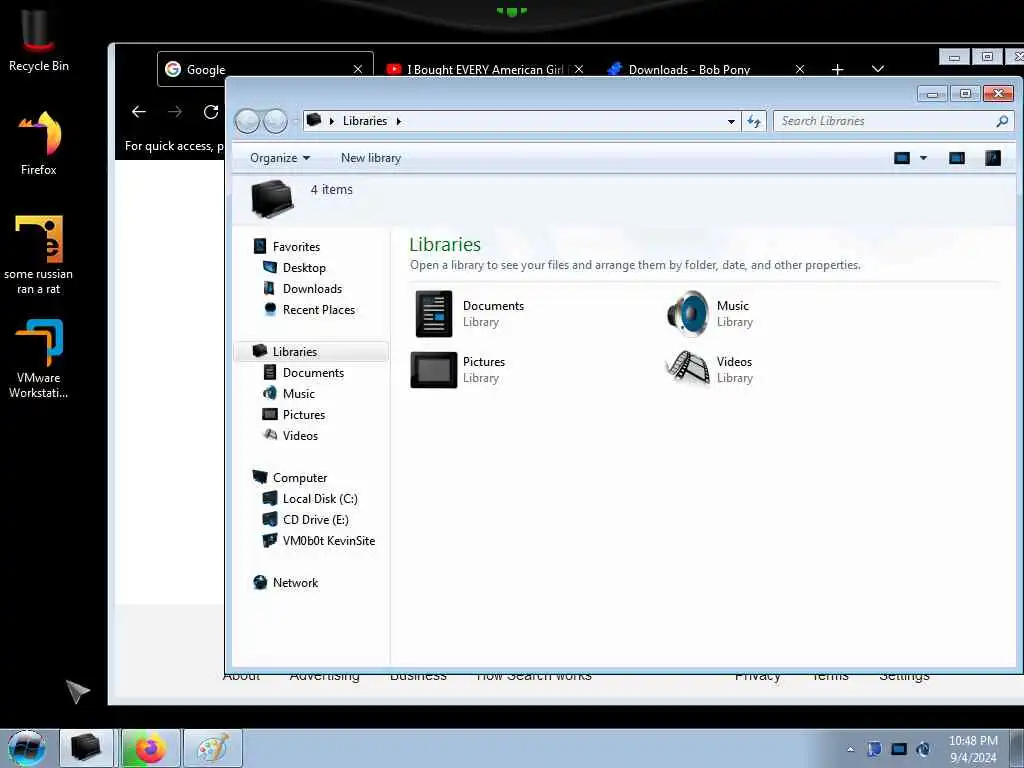Click the Explorer Back navigation button
Image resolution: width=1024 pixels, height=768 pixels.
pos(247,121)
